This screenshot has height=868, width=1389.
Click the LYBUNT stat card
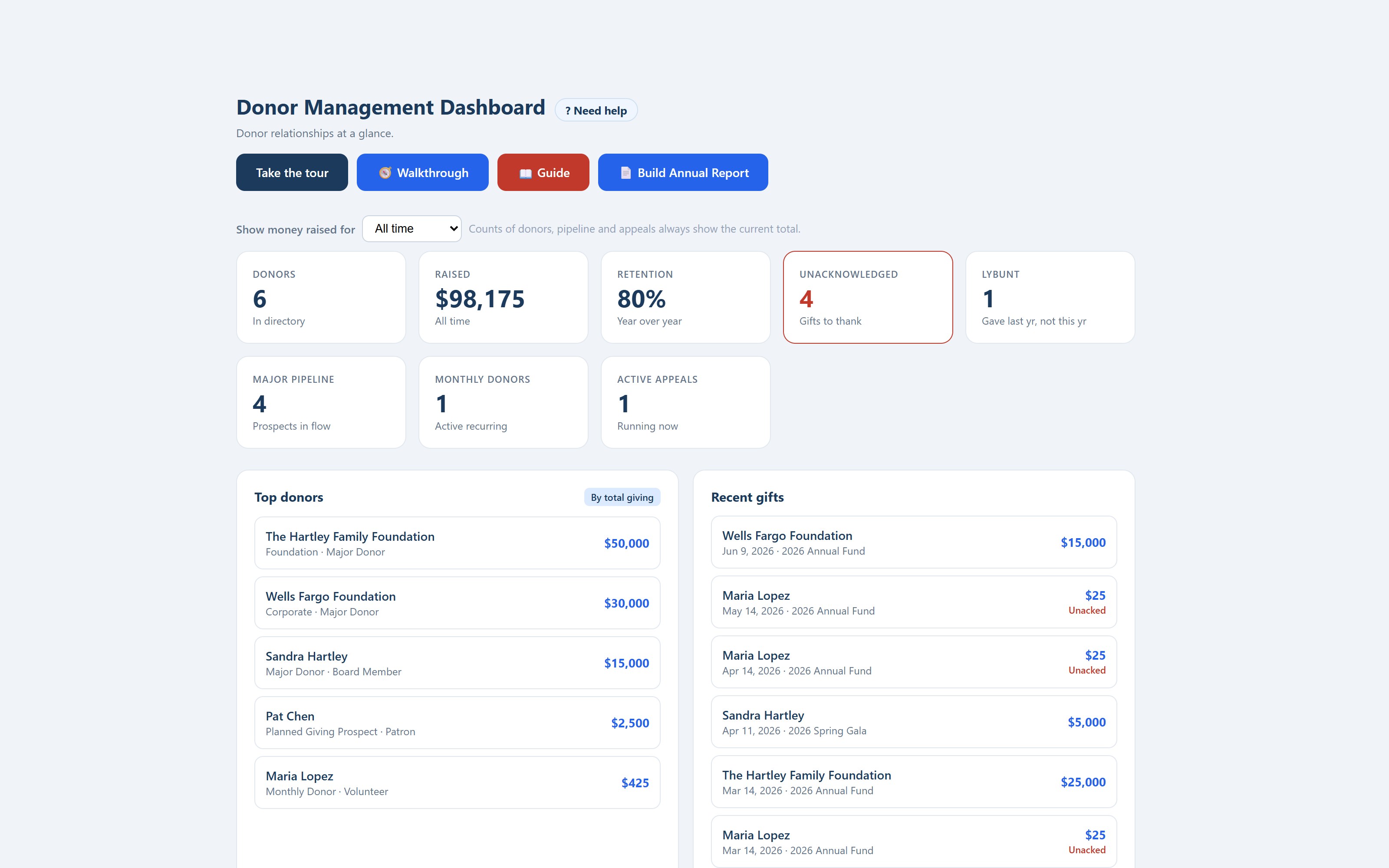click(1050, 297)
